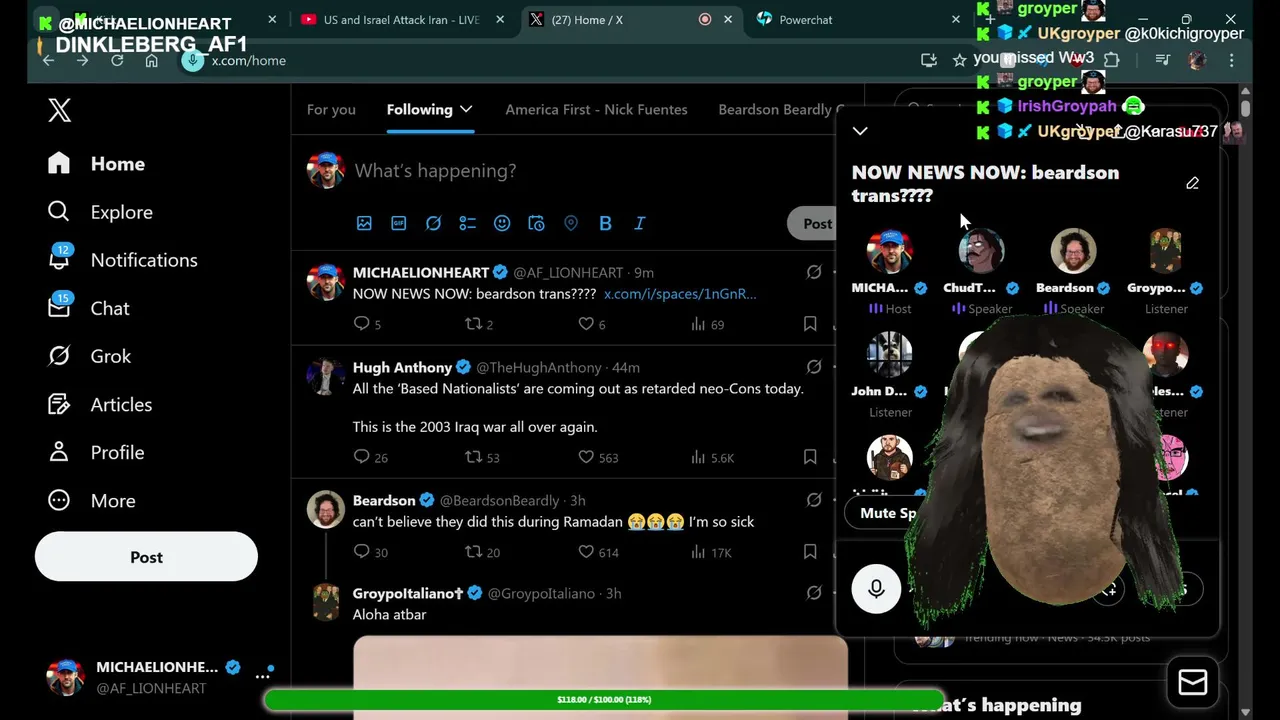
Task: Open Beardson profile name in feed
Action: (384, 500)
